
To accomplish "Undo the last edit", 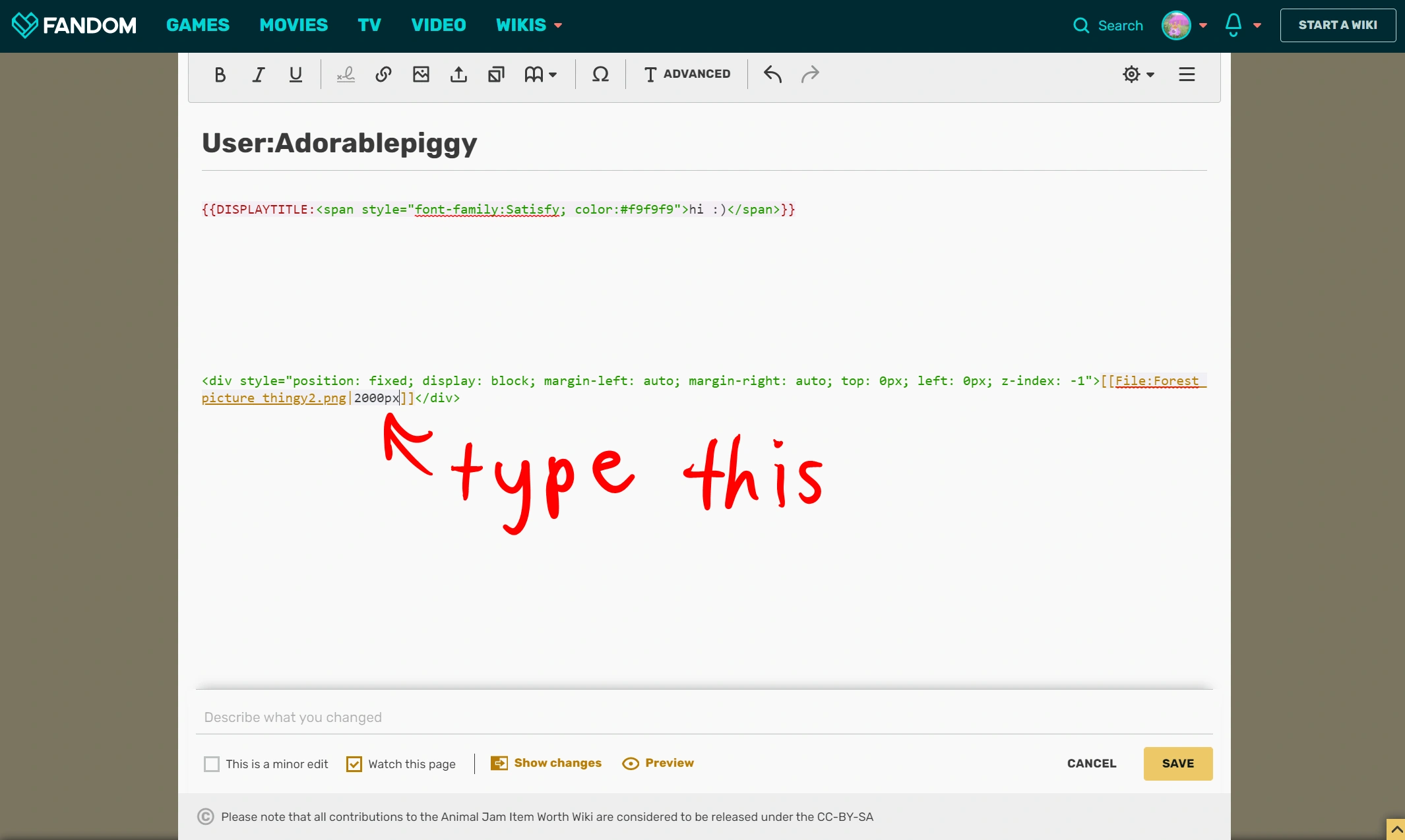I will [x=772, y=75].
